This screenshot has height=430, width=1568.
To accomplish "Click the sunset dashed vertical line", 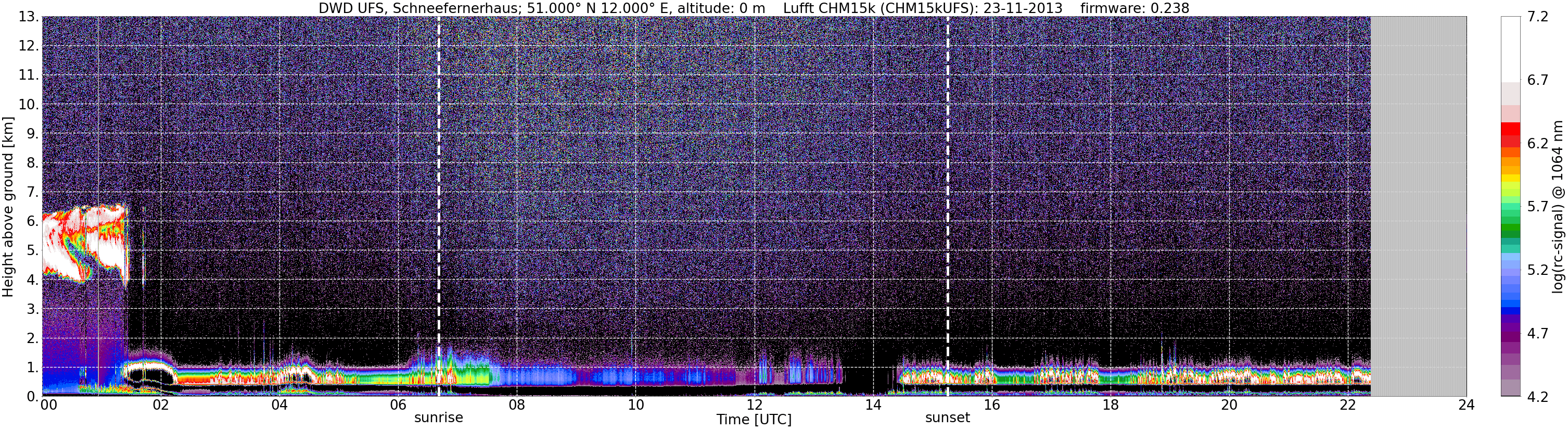I will [x=948, y=207].
